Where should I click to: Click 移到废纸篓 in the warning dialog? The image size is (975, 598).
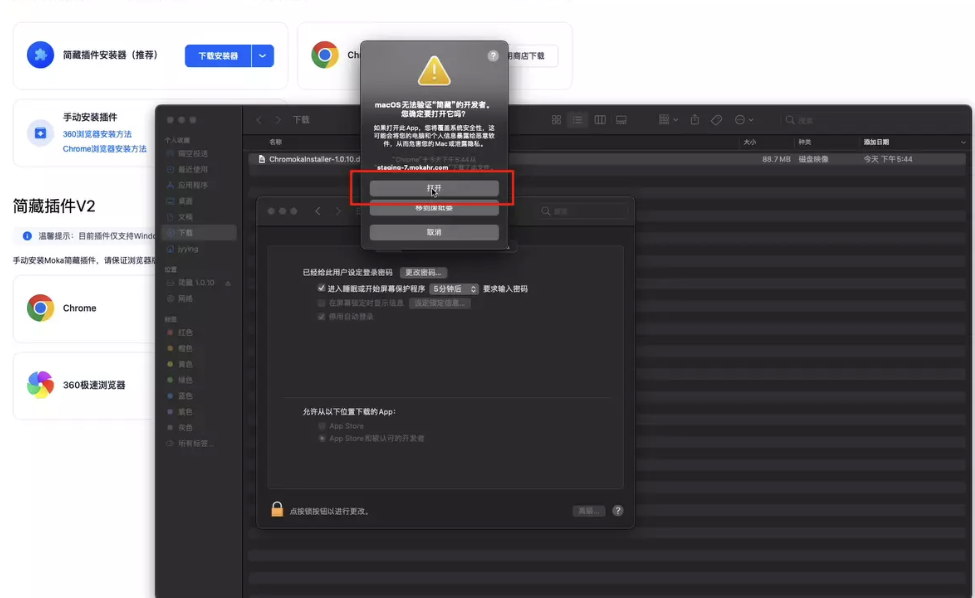point(434,208)
